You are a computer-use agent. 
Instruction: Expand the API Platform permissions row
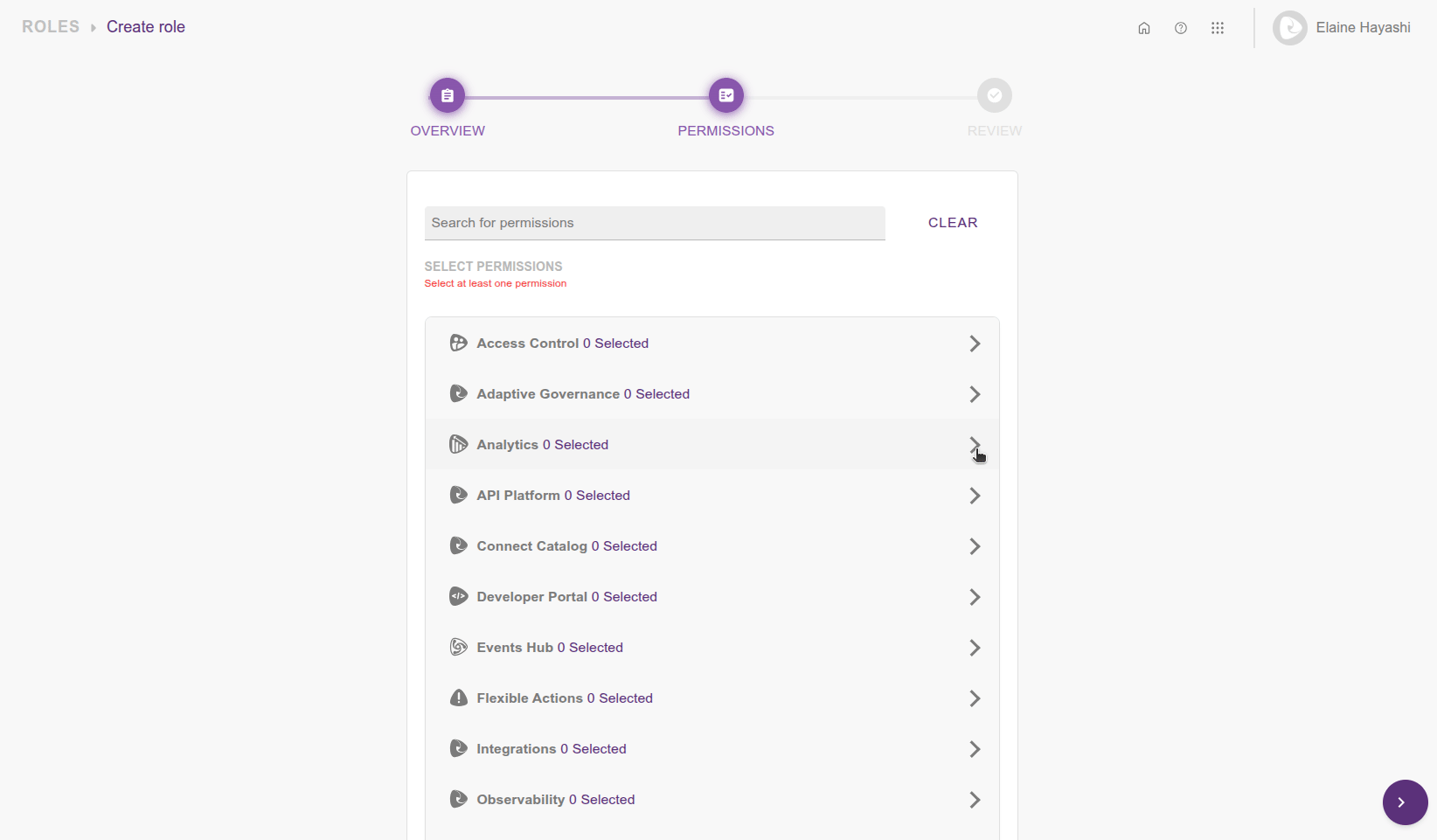pyautogui.click(x=974, y=495)
